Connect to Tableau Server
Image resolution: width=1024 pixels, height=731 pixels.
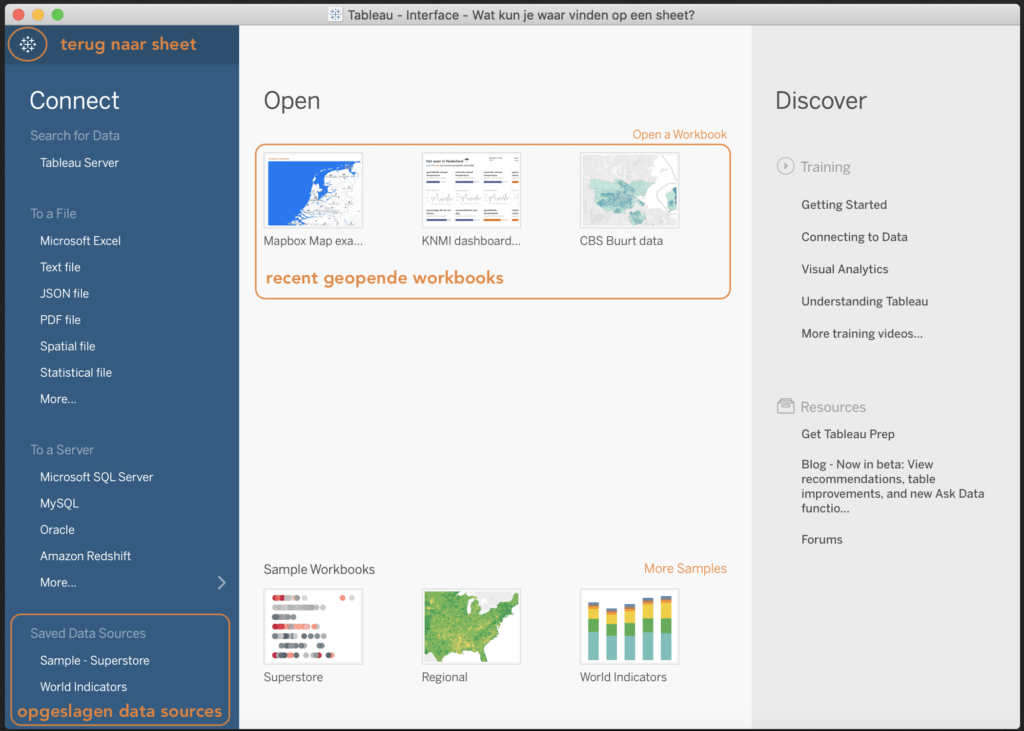[79, 162]
